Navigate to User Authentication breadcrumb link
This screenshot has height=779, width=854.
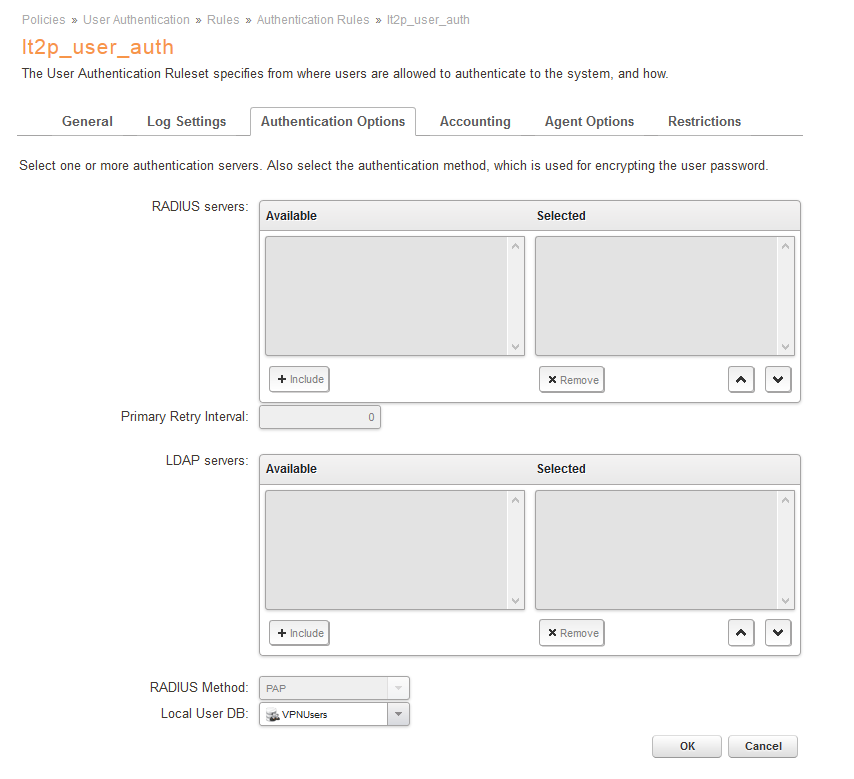tap(136, 20)
